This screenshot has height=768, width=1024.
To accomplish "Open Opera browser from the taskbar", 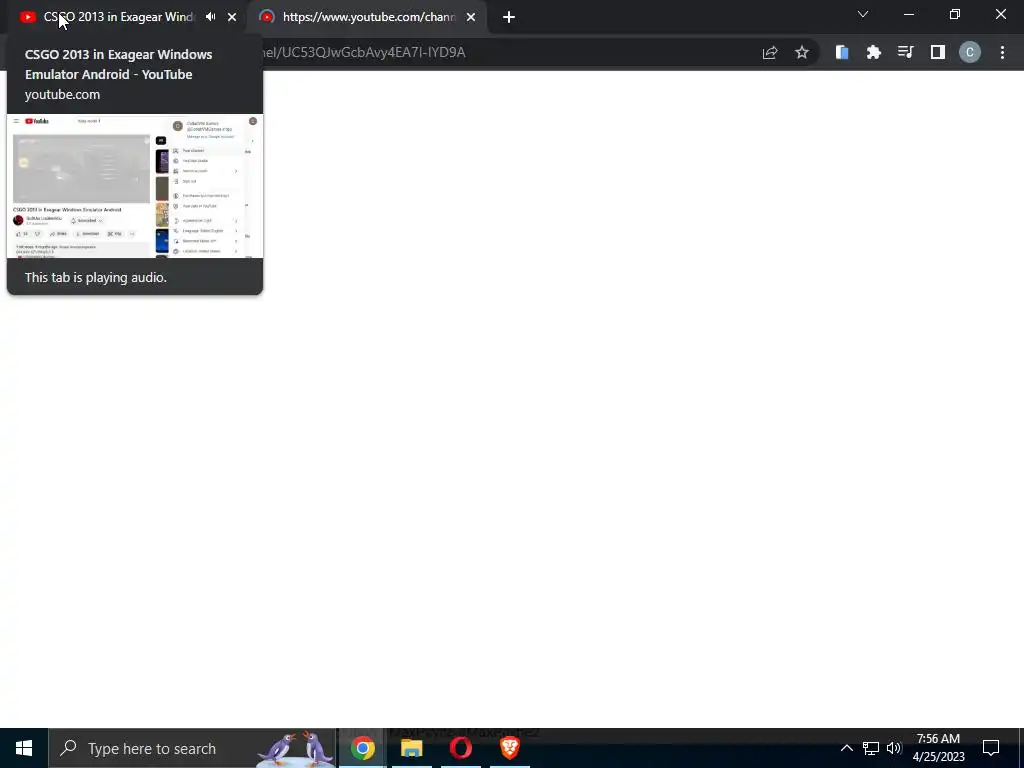I will point(460,748).
